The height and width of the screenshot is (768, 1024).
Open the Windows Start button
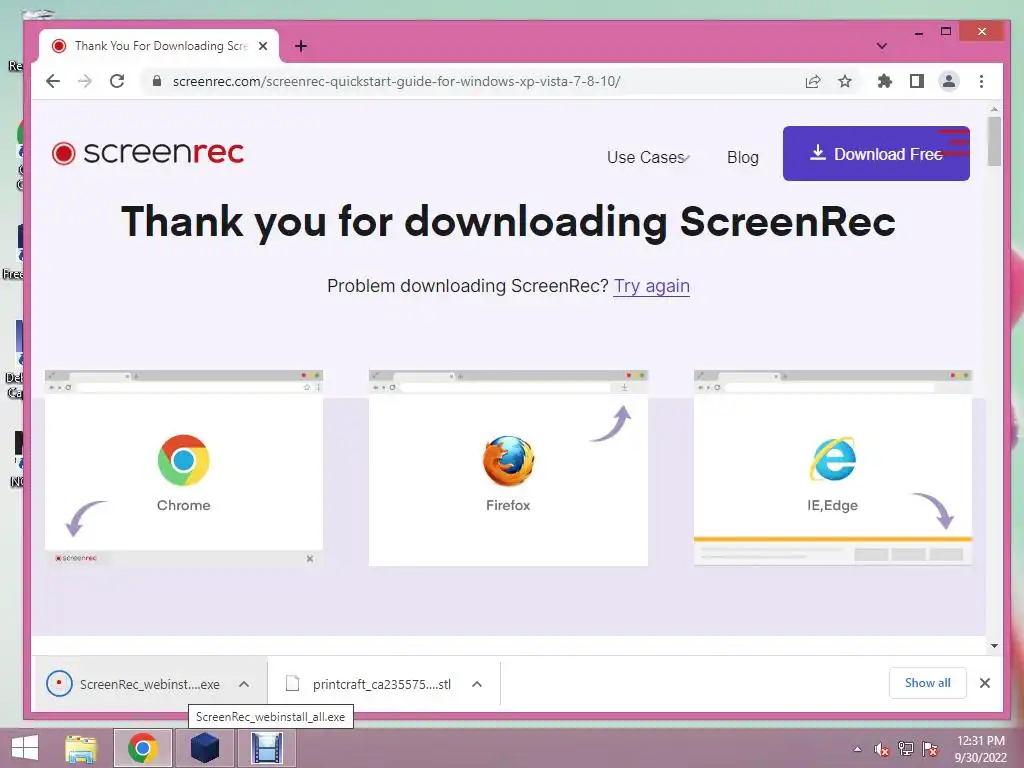click(25, 748)
